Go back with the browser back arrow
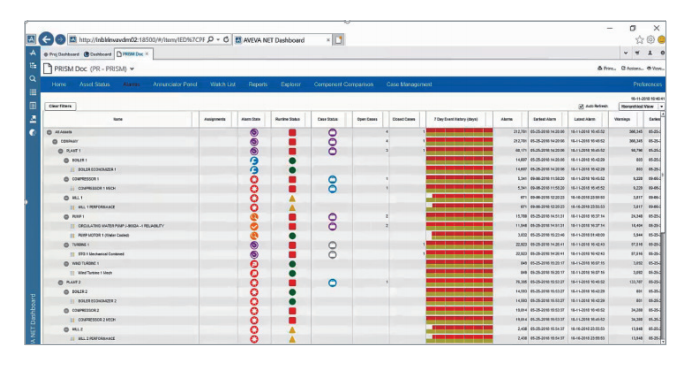 tap(46, 39)
